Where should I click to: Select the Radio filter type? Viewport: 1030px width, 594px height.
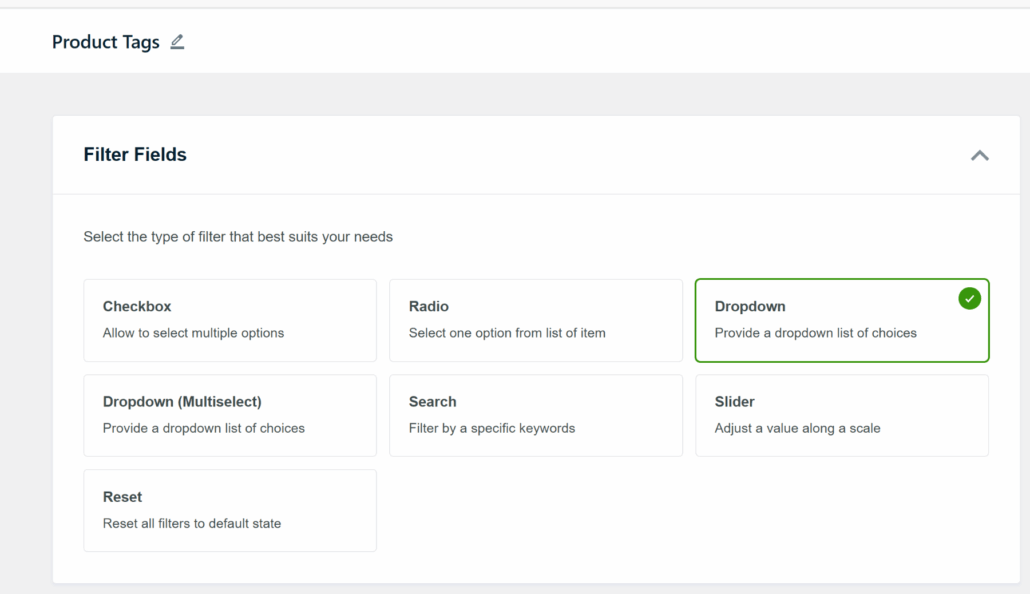[536, 320]
